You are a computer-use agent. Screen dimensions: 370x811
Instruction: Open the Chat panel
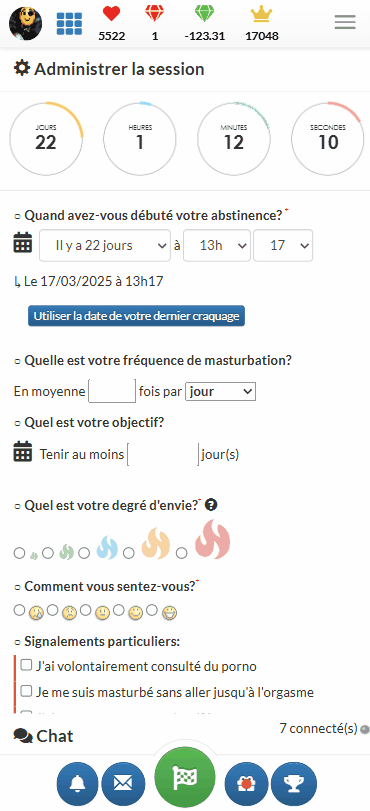point(43,736)
